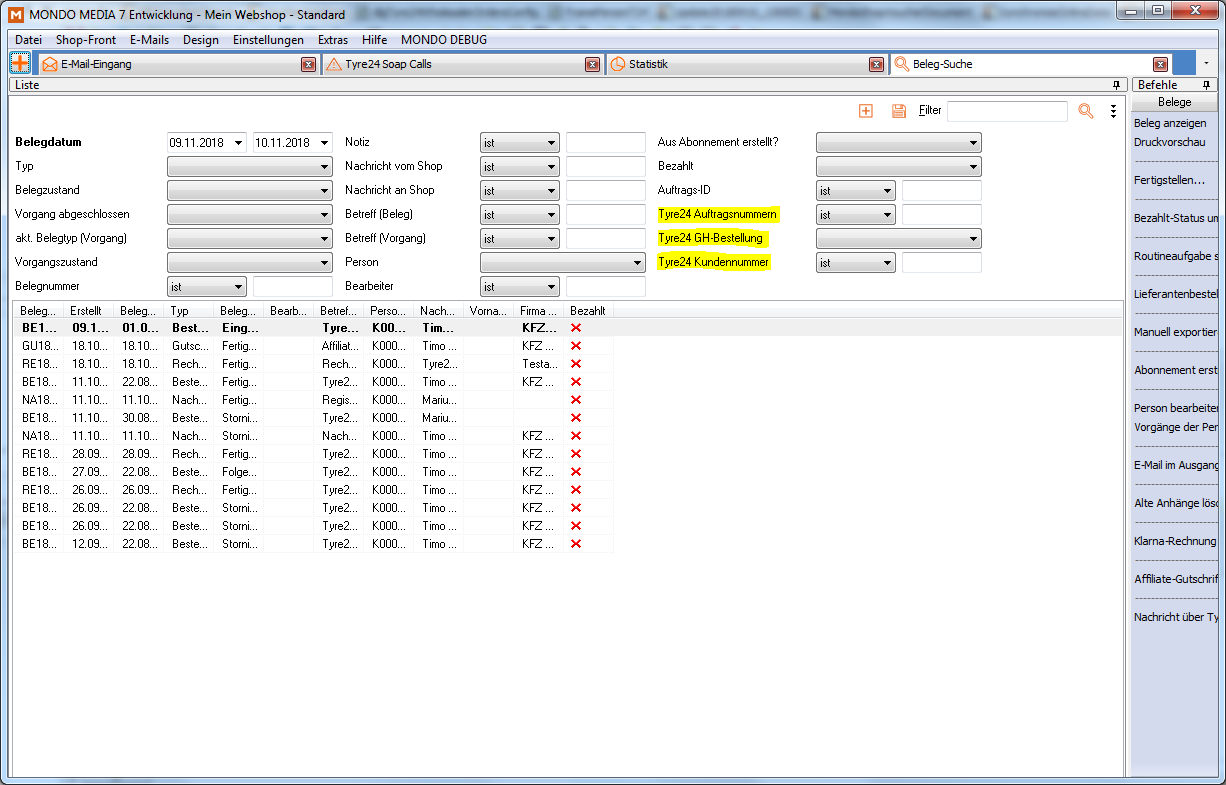1226x785 pixels.
Task: Click the add filter plus icon
Action: pyautogui.click(x=866, y=111)
